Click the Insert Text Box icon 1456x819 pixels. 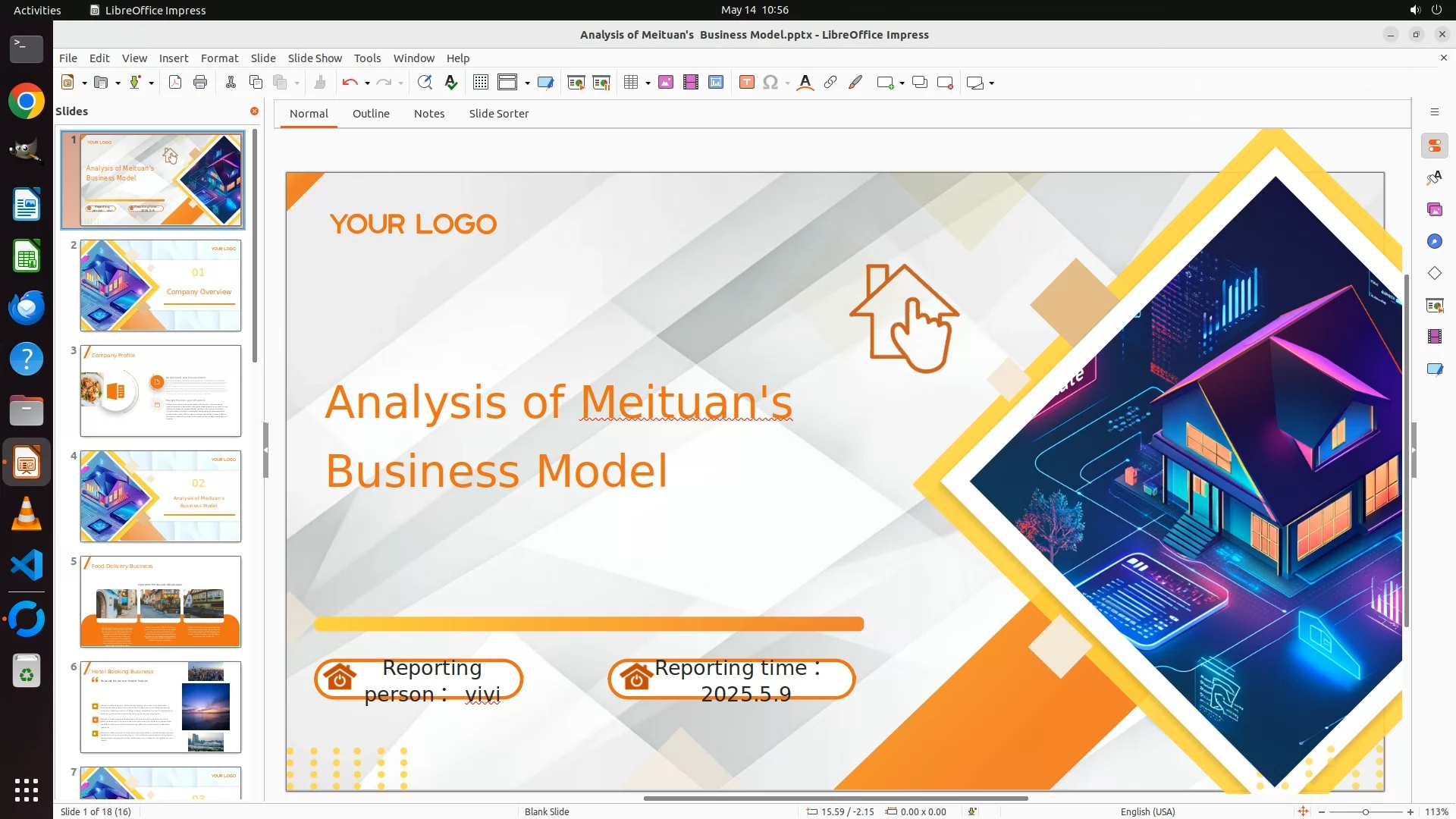click(x=746, y=83)
